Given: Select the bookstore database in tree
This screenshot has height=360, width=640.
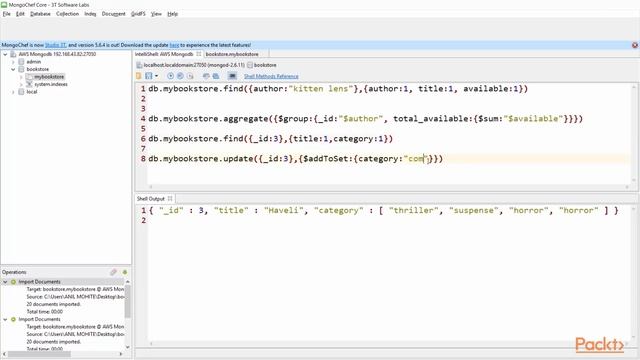Looking at the screenshot, I should pos(38,69).
